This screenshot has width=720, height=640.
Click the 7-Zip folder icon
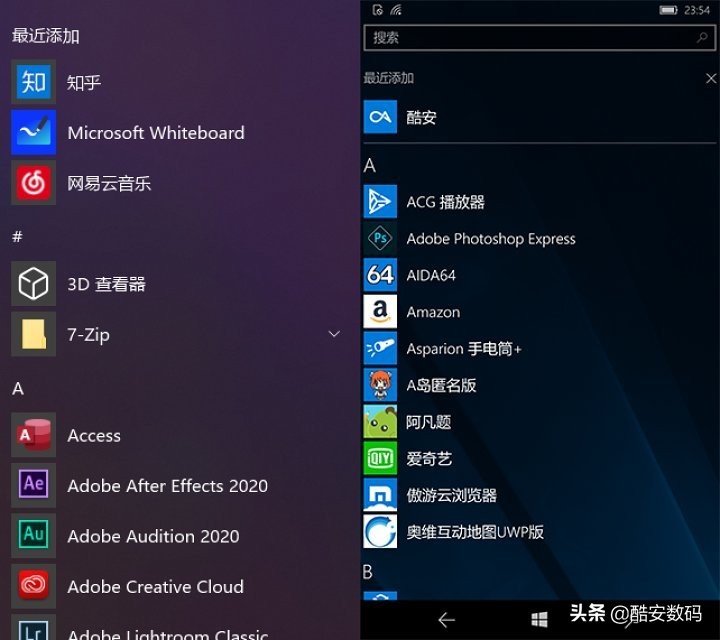tap(34, 334)
